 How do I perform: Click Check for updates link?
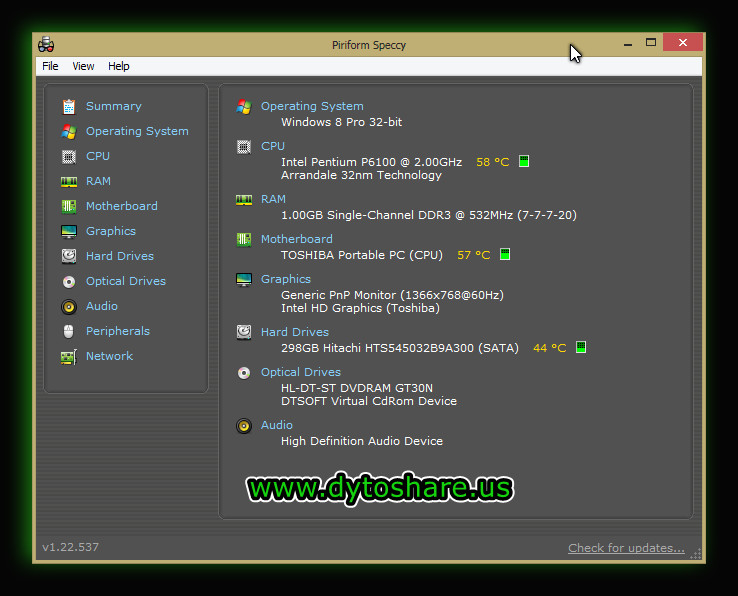click(x=626, y=548)
